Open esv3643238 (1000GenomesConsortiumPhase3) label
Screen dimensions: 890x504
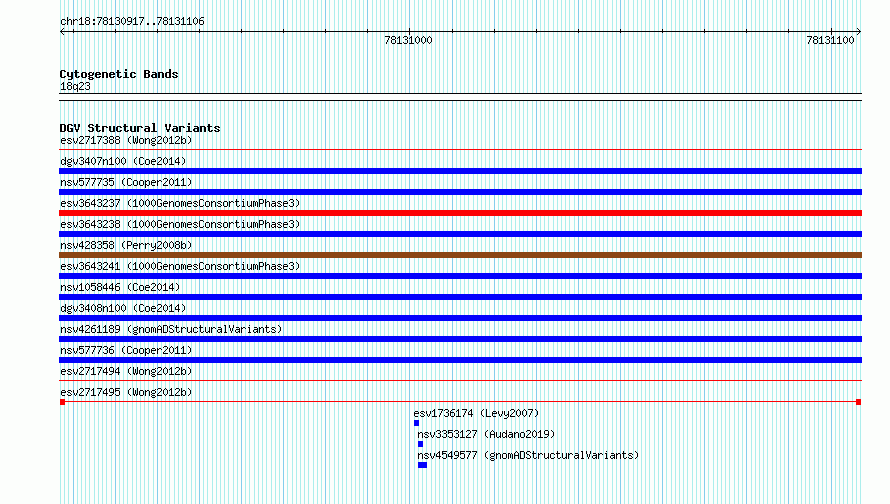(180, 224)
